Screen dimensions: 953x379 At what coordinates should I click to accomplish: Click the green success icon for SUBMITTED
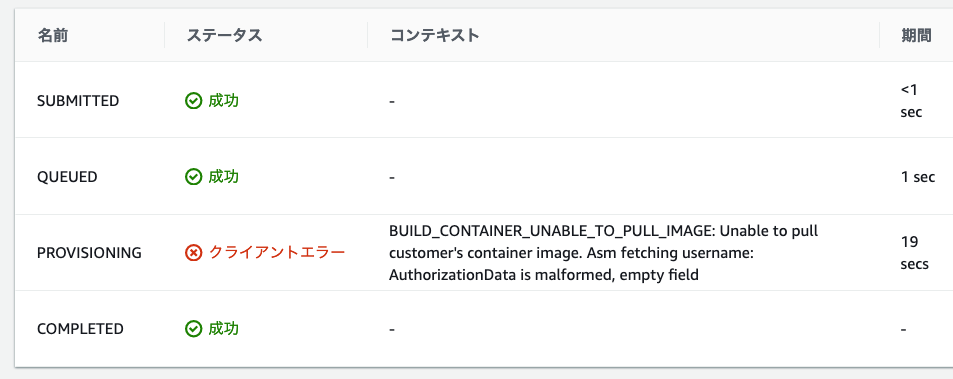[193, 101]
